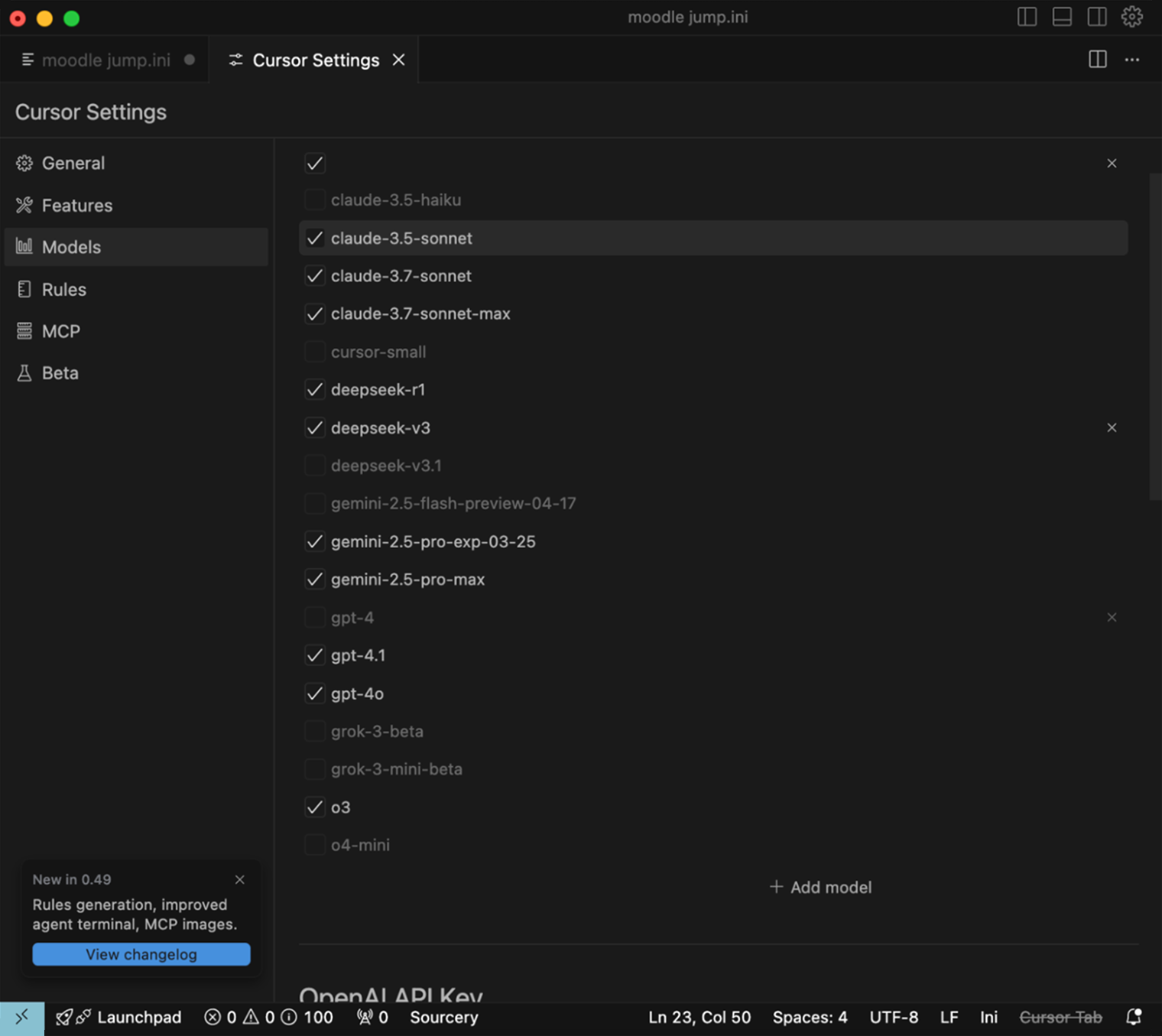Open Rules settings section

[x=136, y=289]
